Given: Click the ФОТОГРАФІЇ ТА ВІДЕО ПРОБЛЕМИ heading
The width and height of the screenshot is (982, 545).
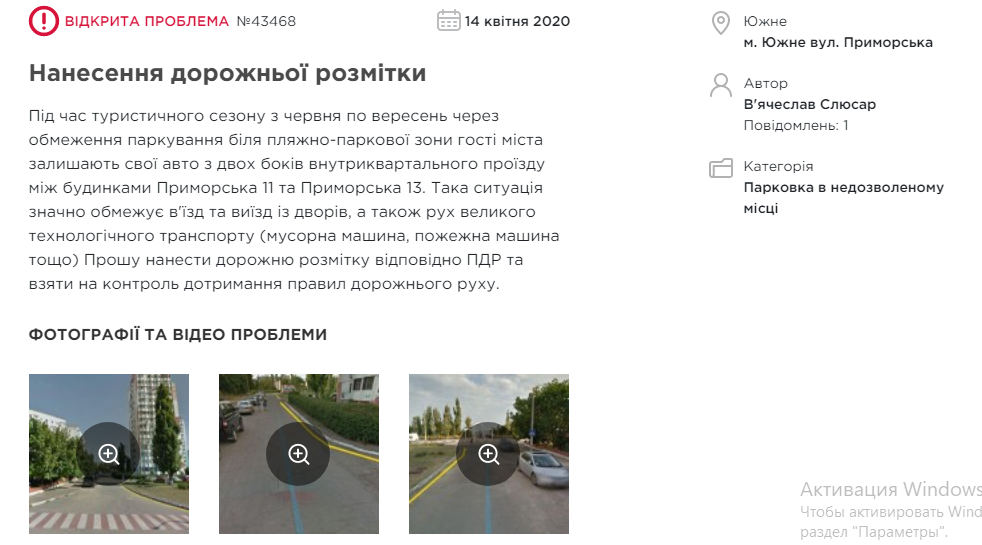Looking at the screenshot, I should (178, 335).
